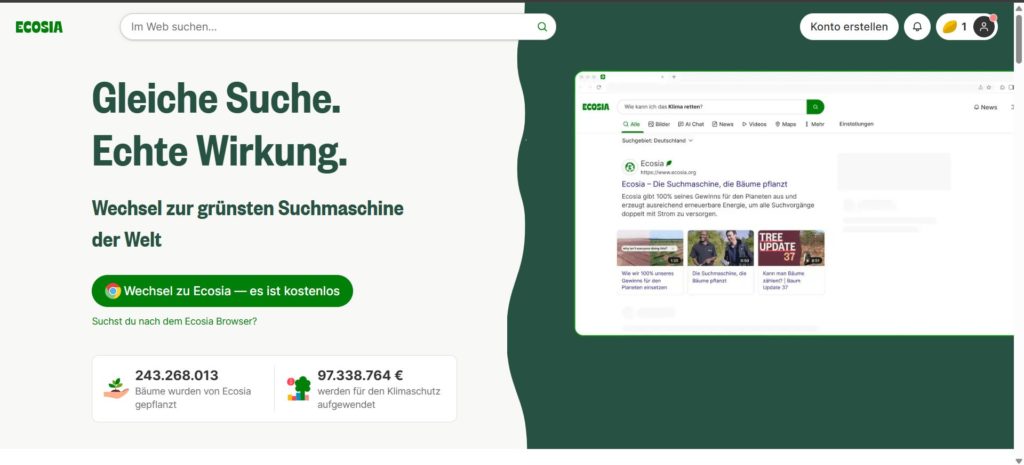The width and height of the screenshot is (1024, 465).
Task: Click 'Wechsel zur grünsten Suchmaschine' text
Action: [x=248, y=208]
